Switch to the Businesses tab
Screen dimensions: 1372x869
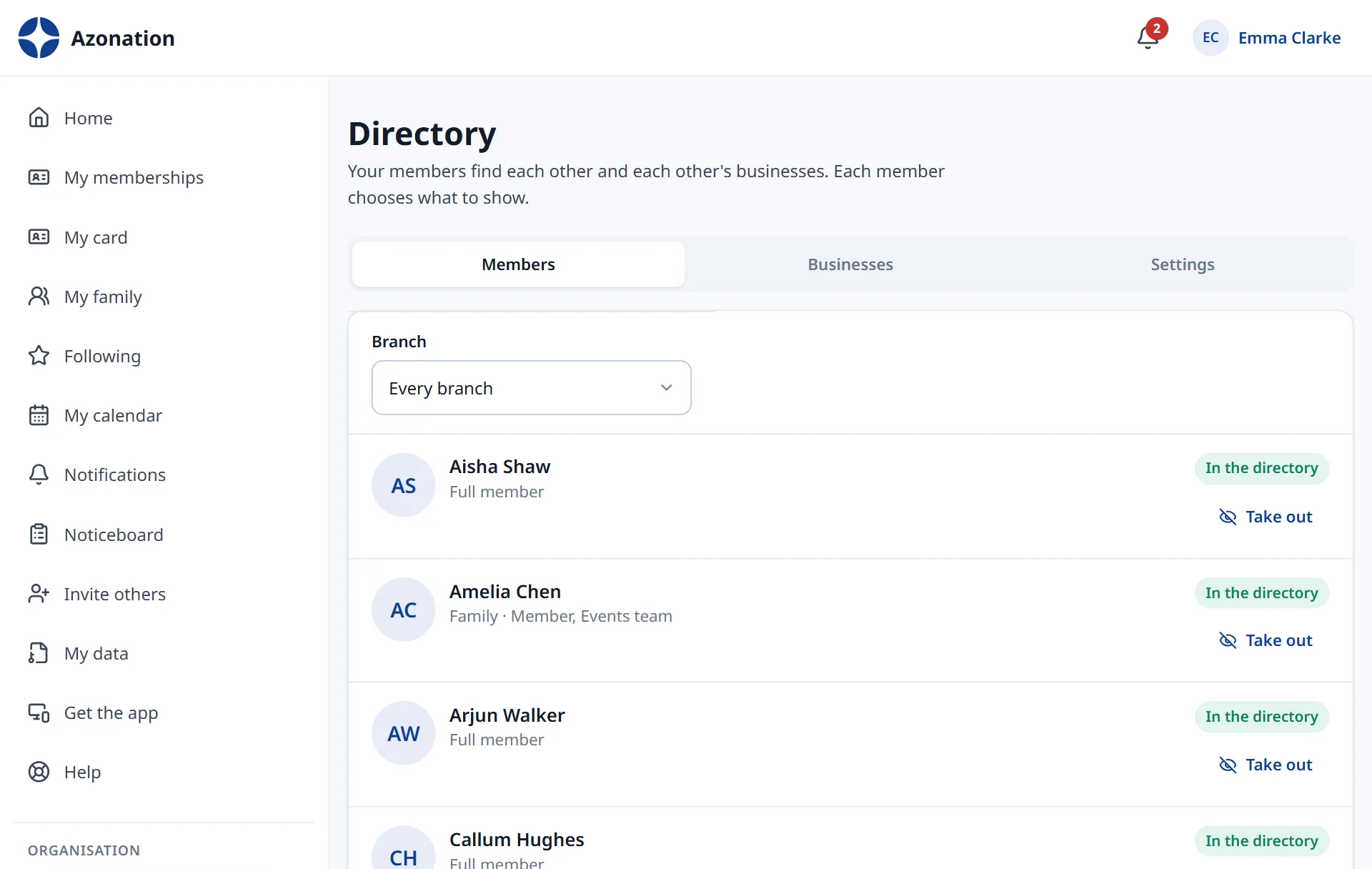pyautogui.click(x=850, y=264)
